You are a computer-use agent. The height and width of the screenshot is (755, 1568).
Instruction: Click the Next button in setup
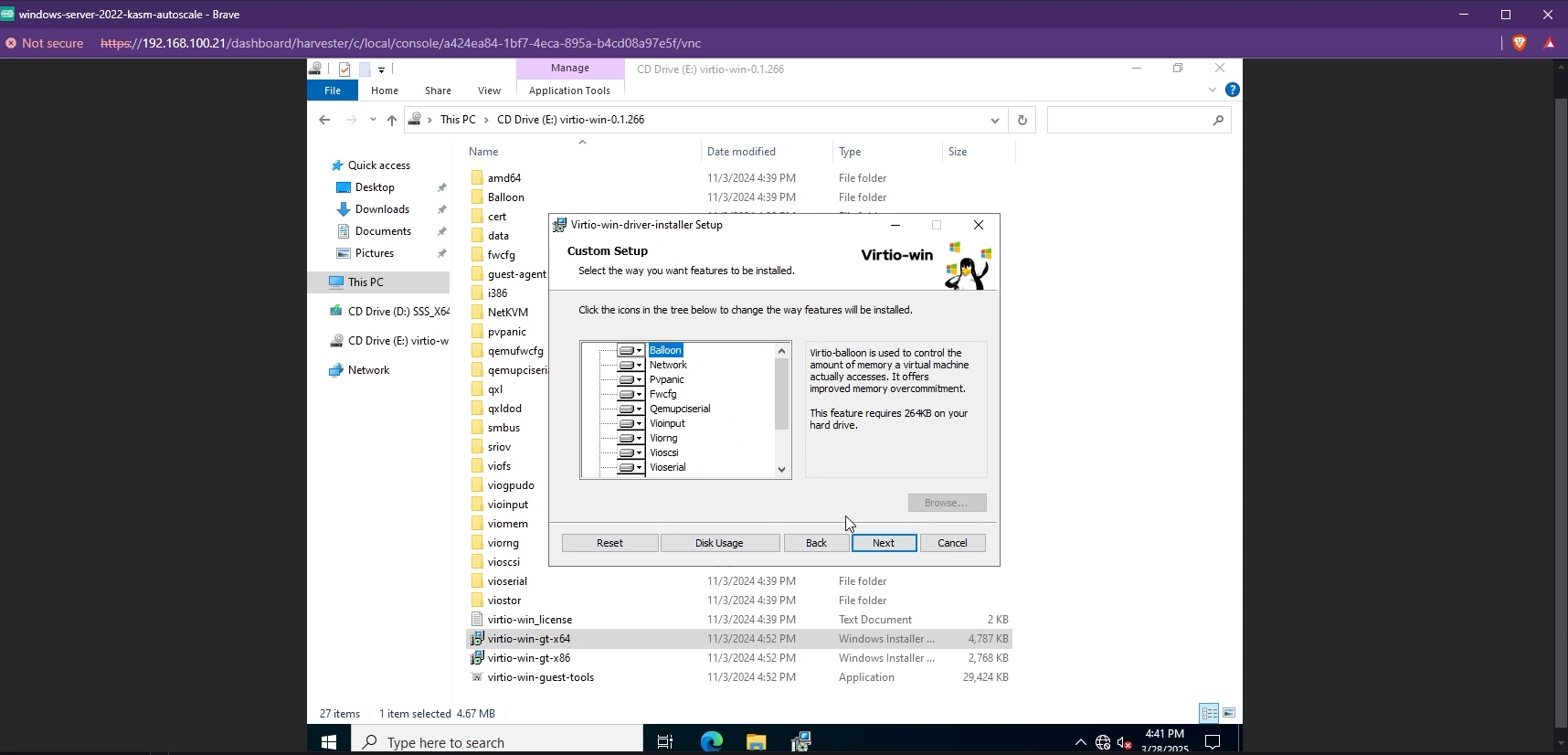(x=884, y=543)
